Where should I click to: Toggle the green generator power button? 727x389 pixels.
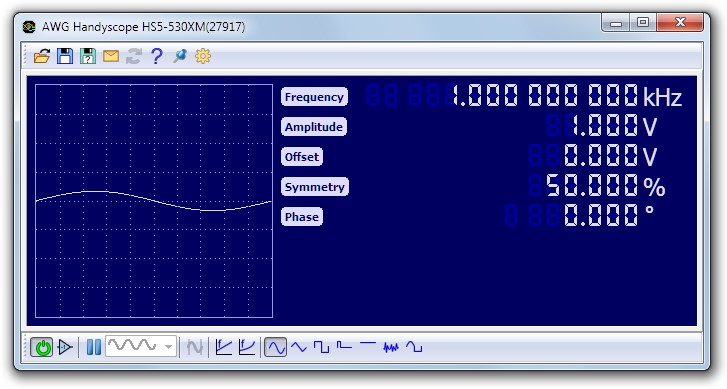(42, 347)
